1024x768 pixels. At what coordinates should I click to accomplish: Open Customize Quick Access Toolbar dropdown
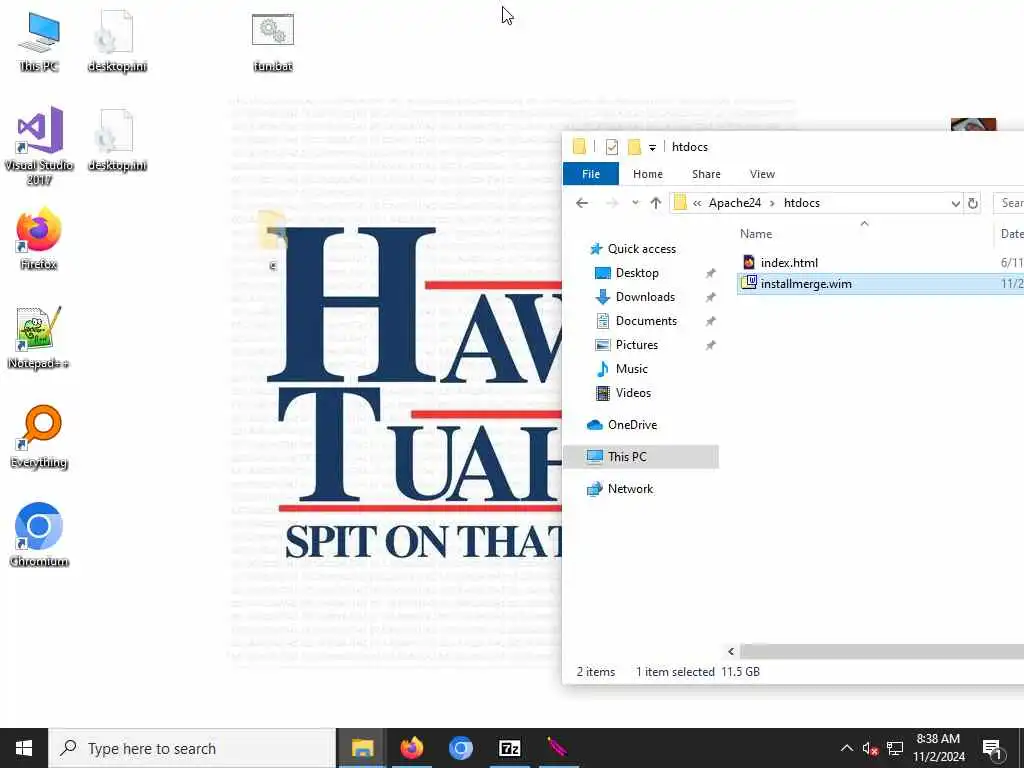[652, 148]
